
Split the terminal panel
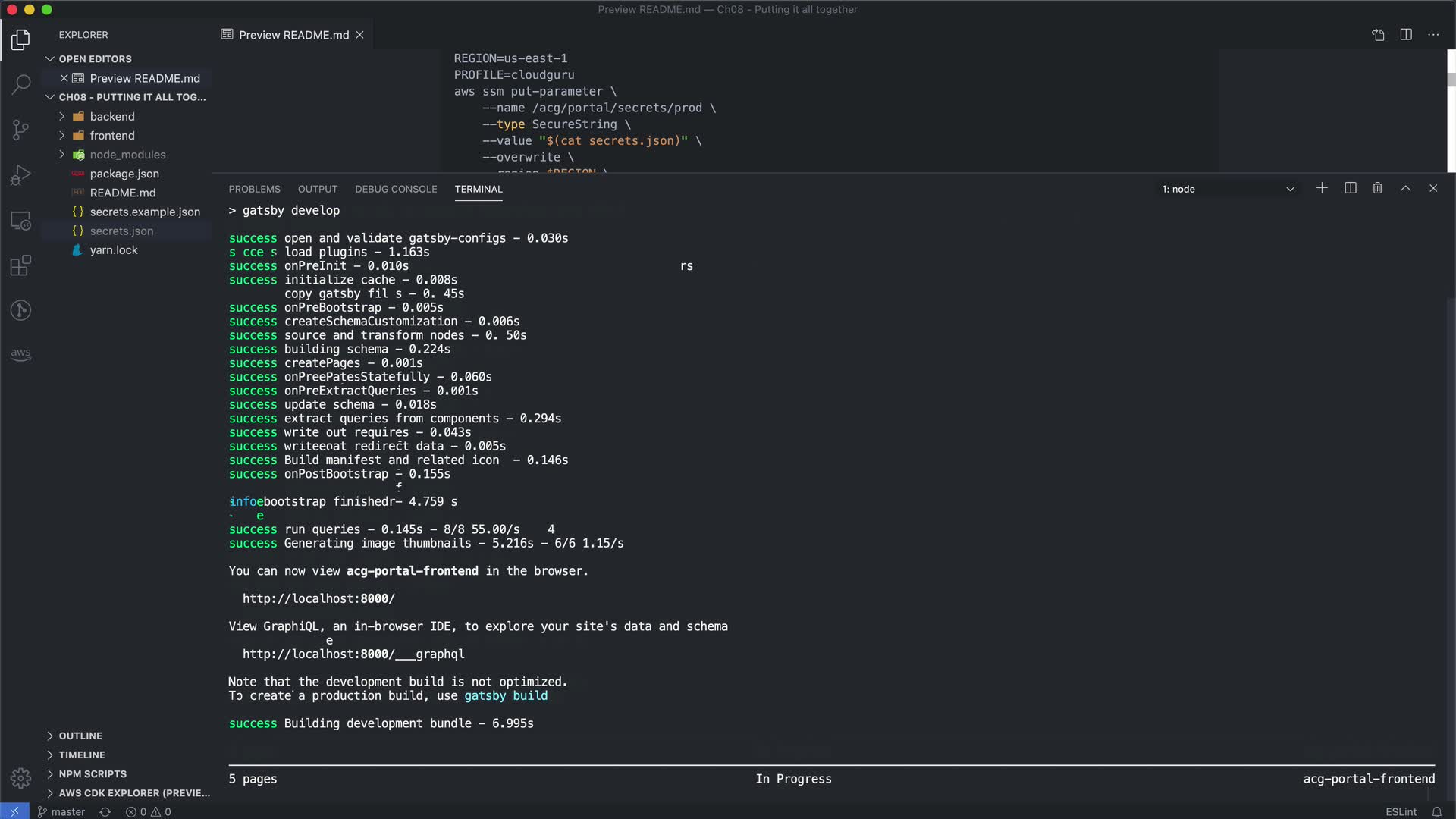(x=1350, y=188)
